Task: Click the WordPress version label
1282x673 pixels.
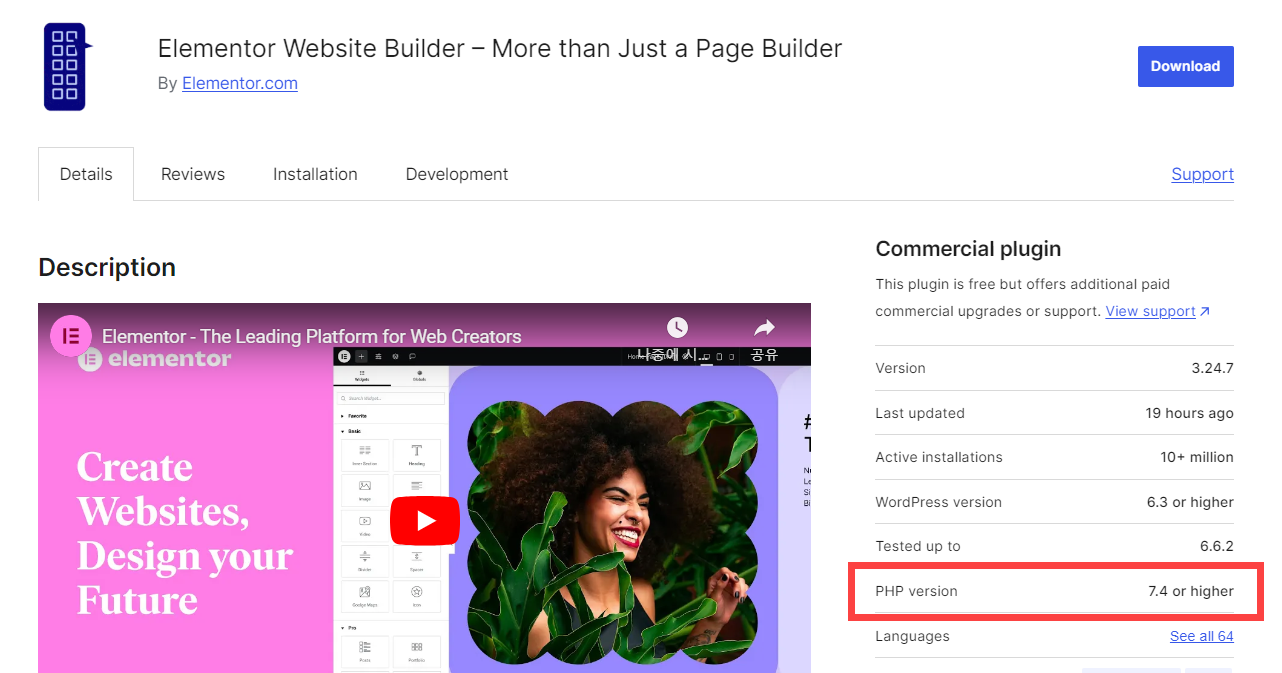Action: pyautogui.click(x=938, y=502)
